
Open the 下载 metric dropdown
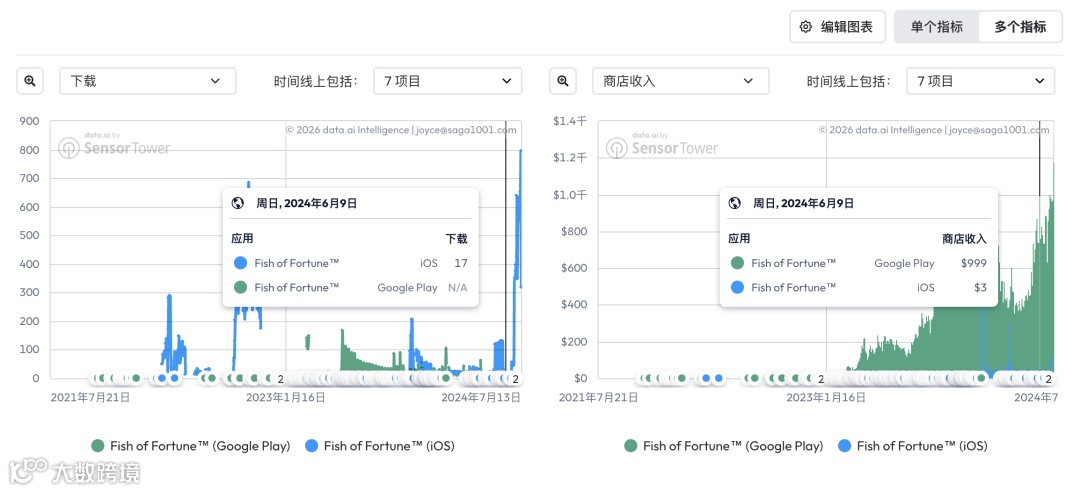click(147, 81)
